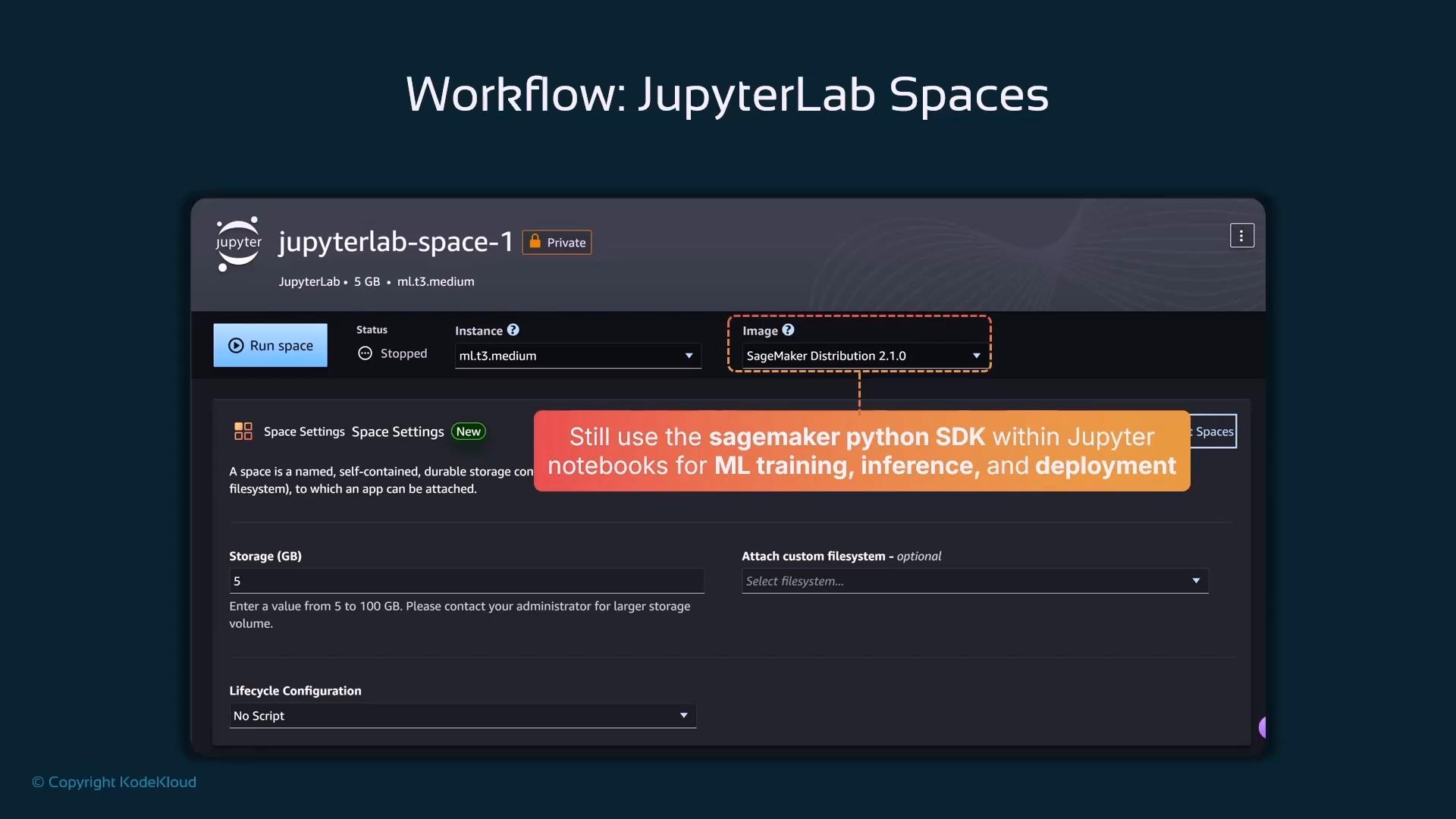The width and height of the screenshot is (1456, 819).
Task: Click the "5 GB" subtitle text
Action: coord(367,281)
